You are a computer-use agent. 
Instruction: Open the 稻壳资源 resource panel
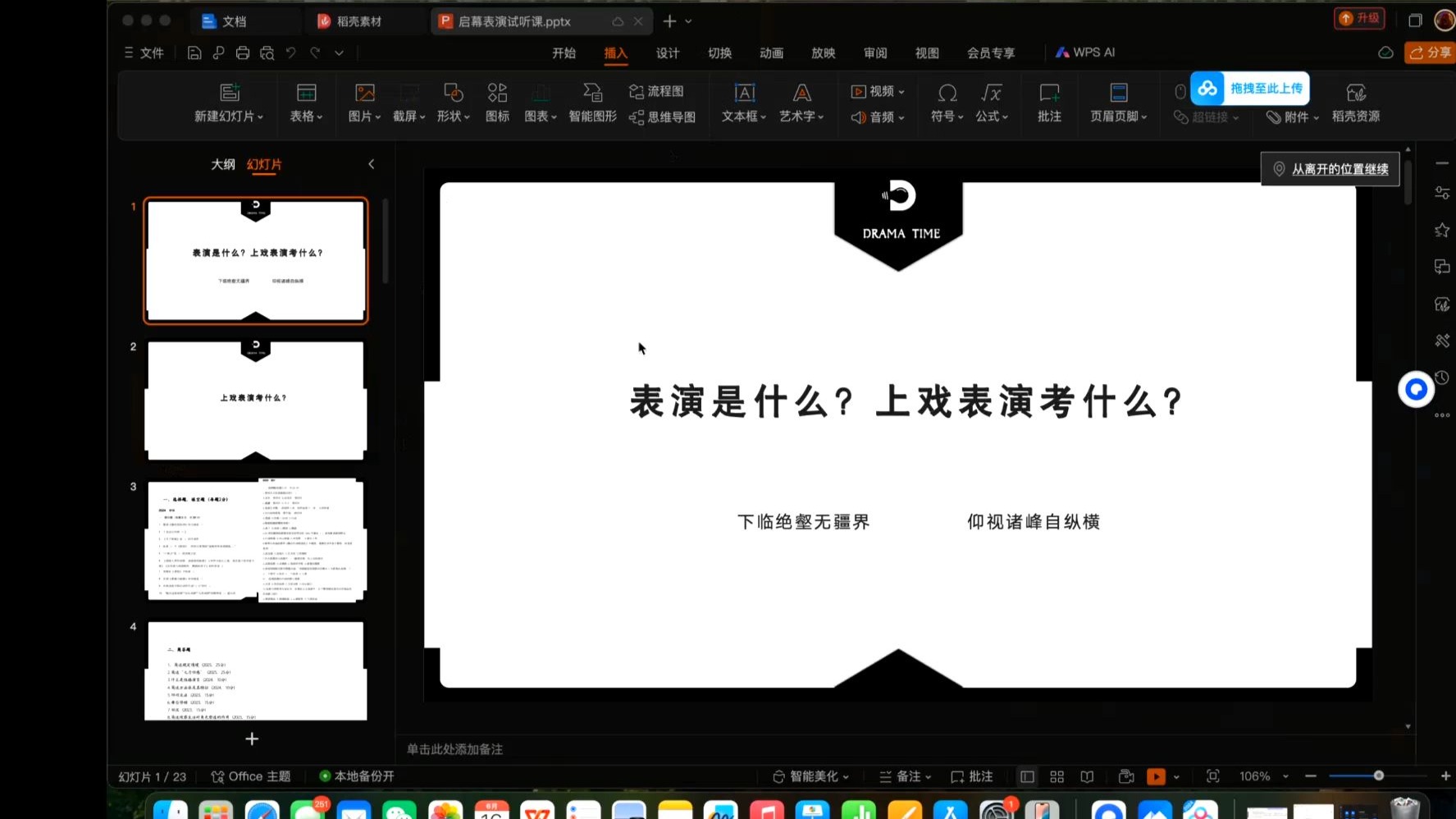[1355, 102]
